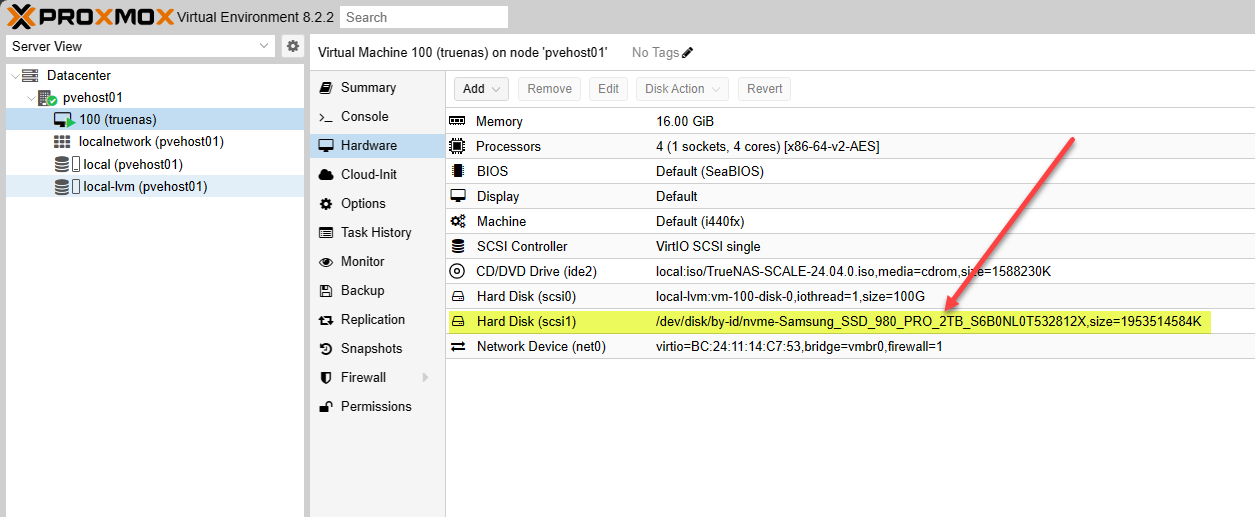Click the Memory row icon
The height and width of the screenshot is (517, 1255).
click(x=457, y=121)
